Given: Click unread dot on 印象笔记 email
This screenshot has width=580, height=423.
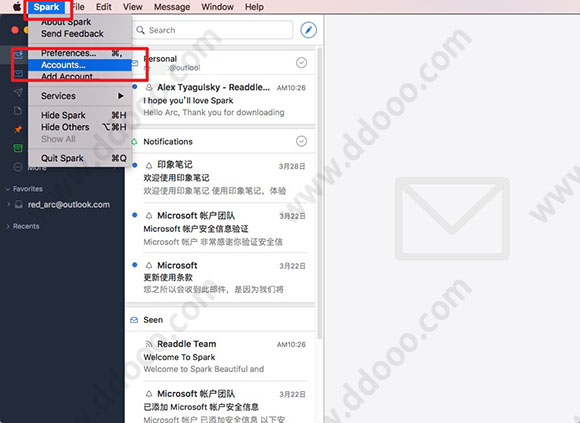Looking at the screenshot, I should (135, 165).
